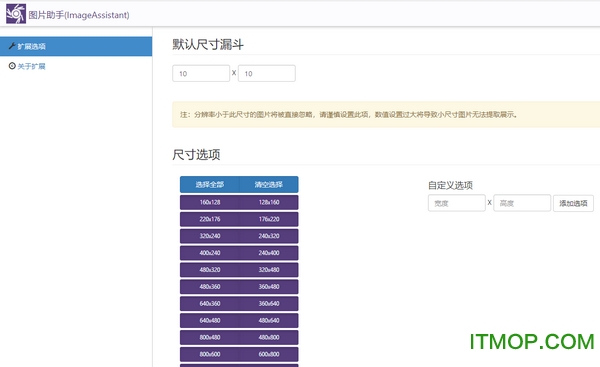Click the 选择全部 button
Image resolution: width=600 pixels, height=367 pixels.
click(x=210, y=184)
